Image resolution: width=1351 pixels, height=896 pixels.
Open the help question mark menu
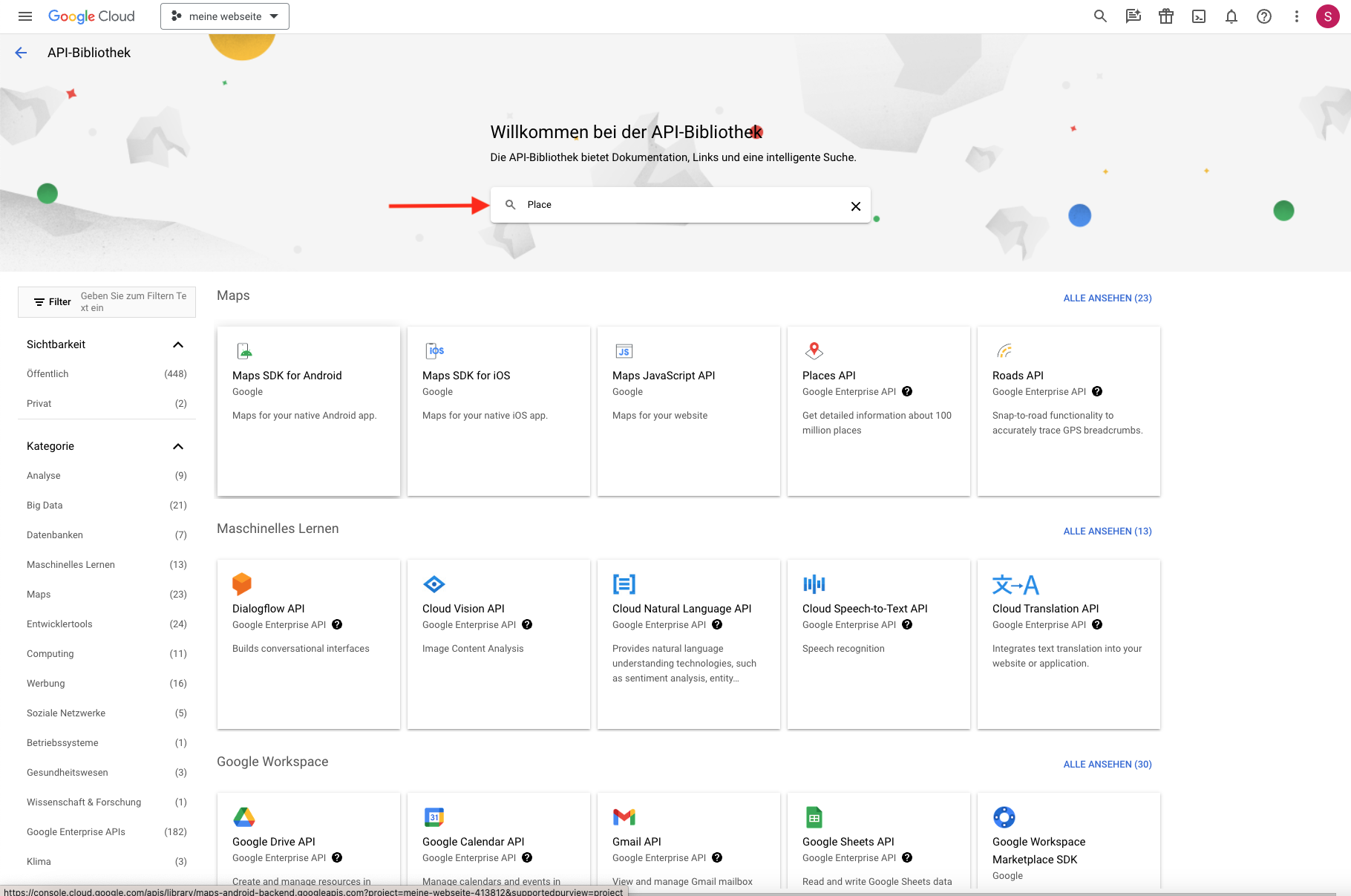1264,16
